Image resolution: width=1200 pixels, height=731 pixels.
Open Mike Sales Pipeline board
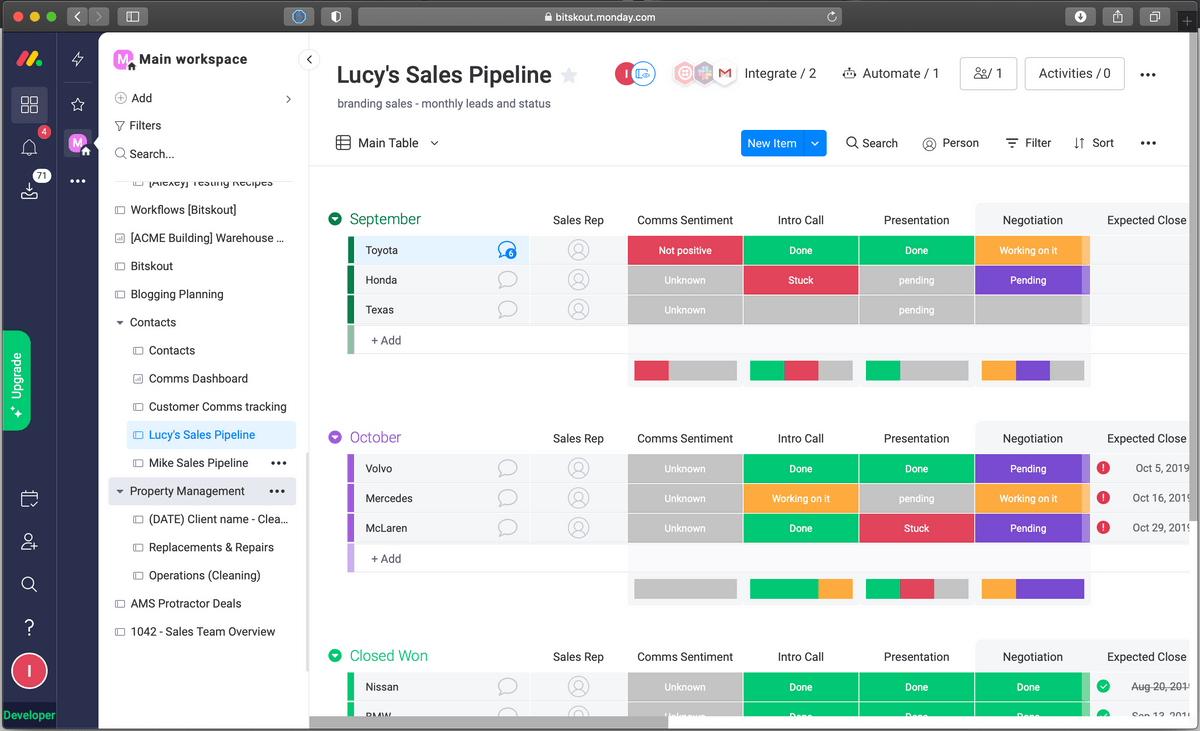click(x=198, y=463)
